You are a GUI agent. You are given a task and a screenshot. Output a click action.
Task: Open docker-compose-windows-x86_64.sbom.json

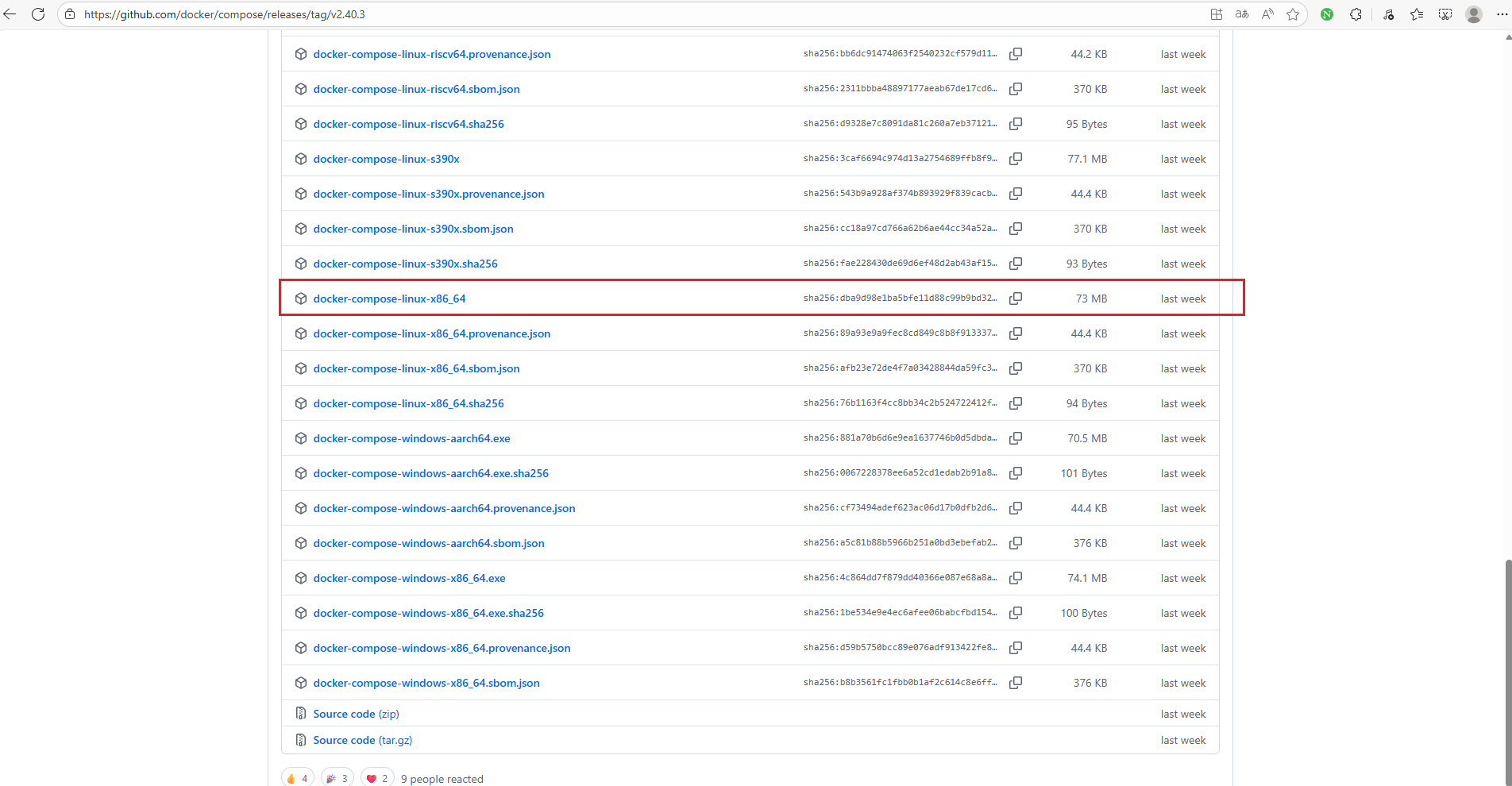(x=426, y=683)
